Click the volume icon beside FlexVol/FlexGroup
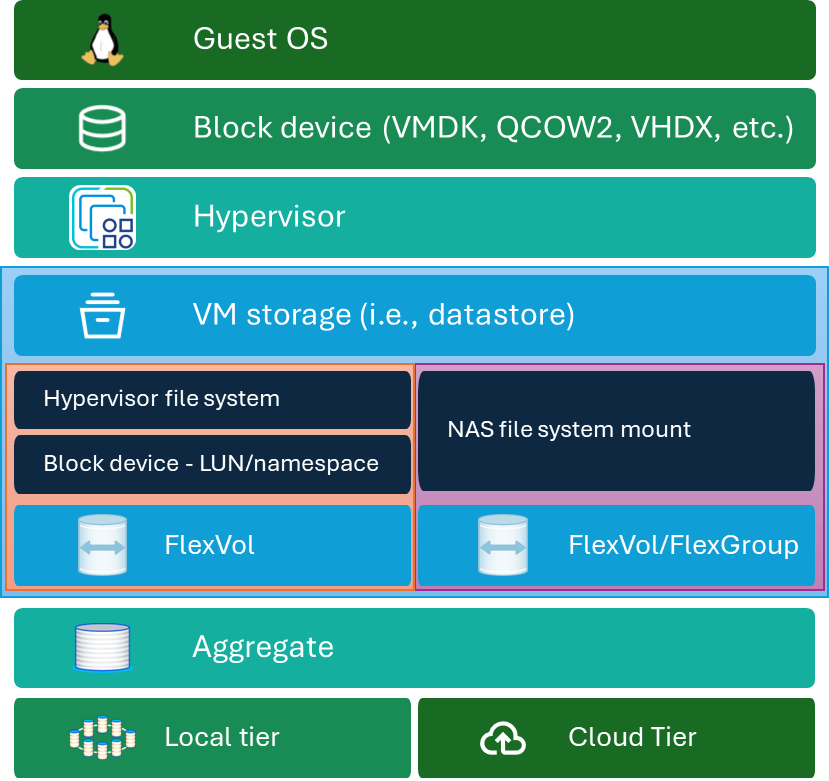 tap(503, 545)
